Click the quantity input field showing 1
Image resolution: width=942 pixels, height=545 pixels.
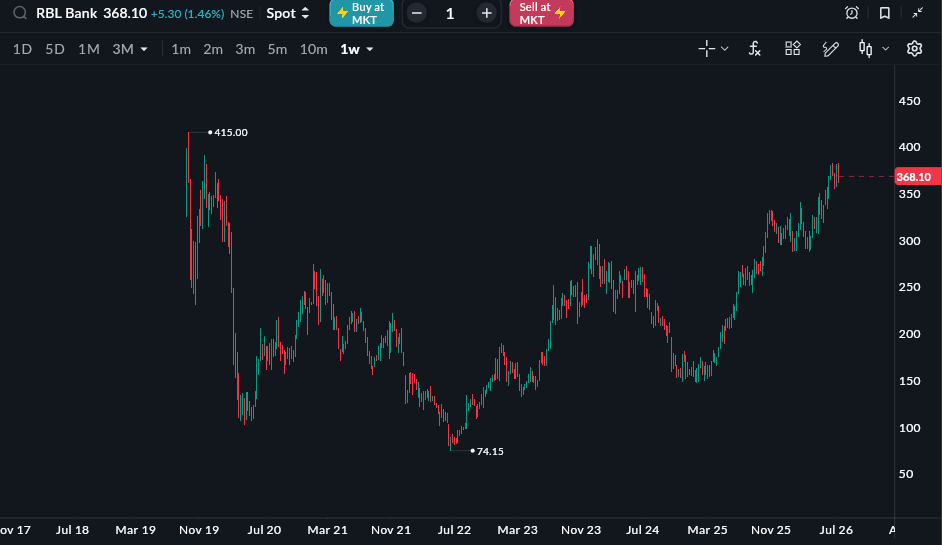[x=451, y=13]
